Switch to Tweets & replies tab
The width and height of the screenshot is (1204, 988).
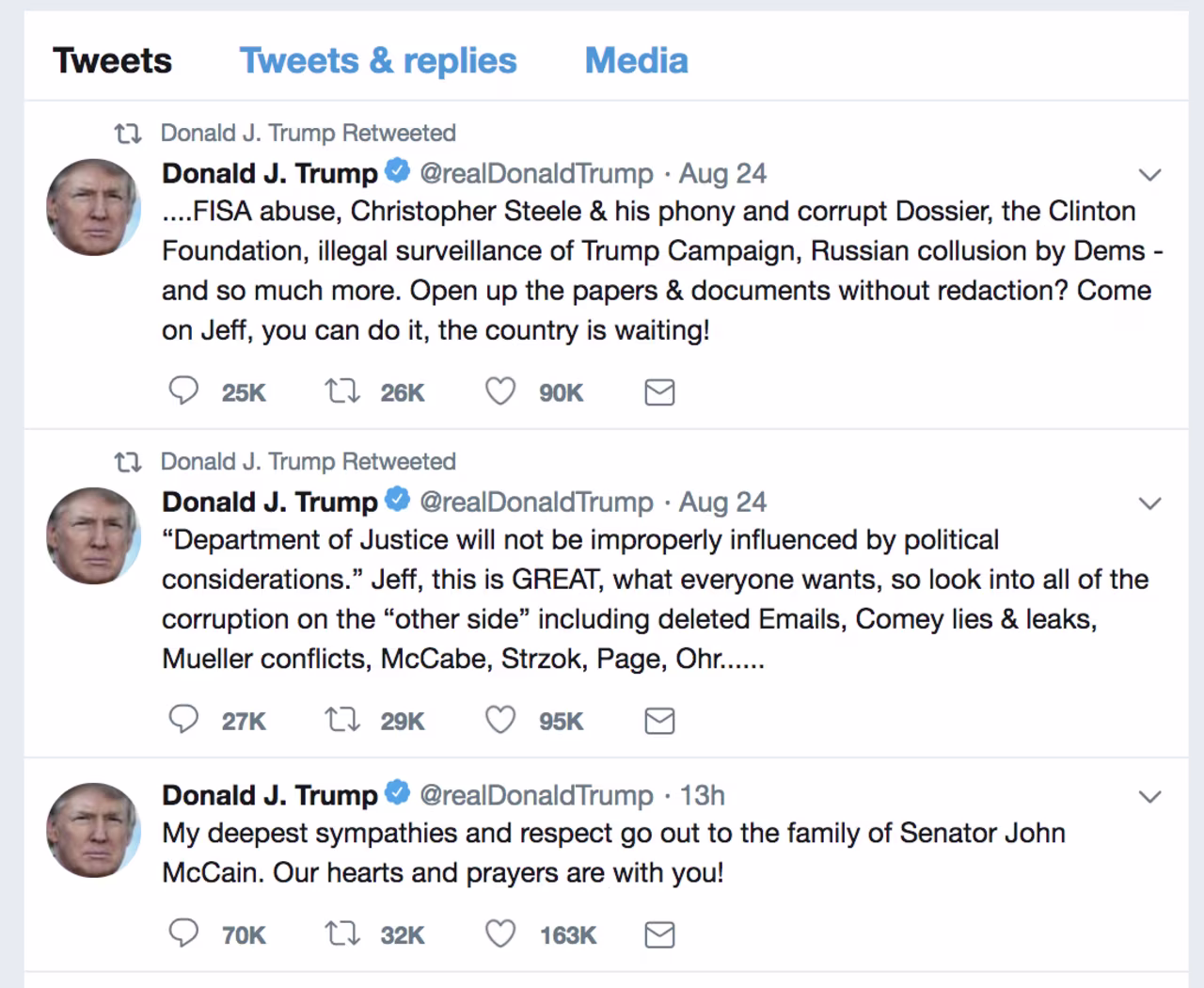[x=378, y=61]
